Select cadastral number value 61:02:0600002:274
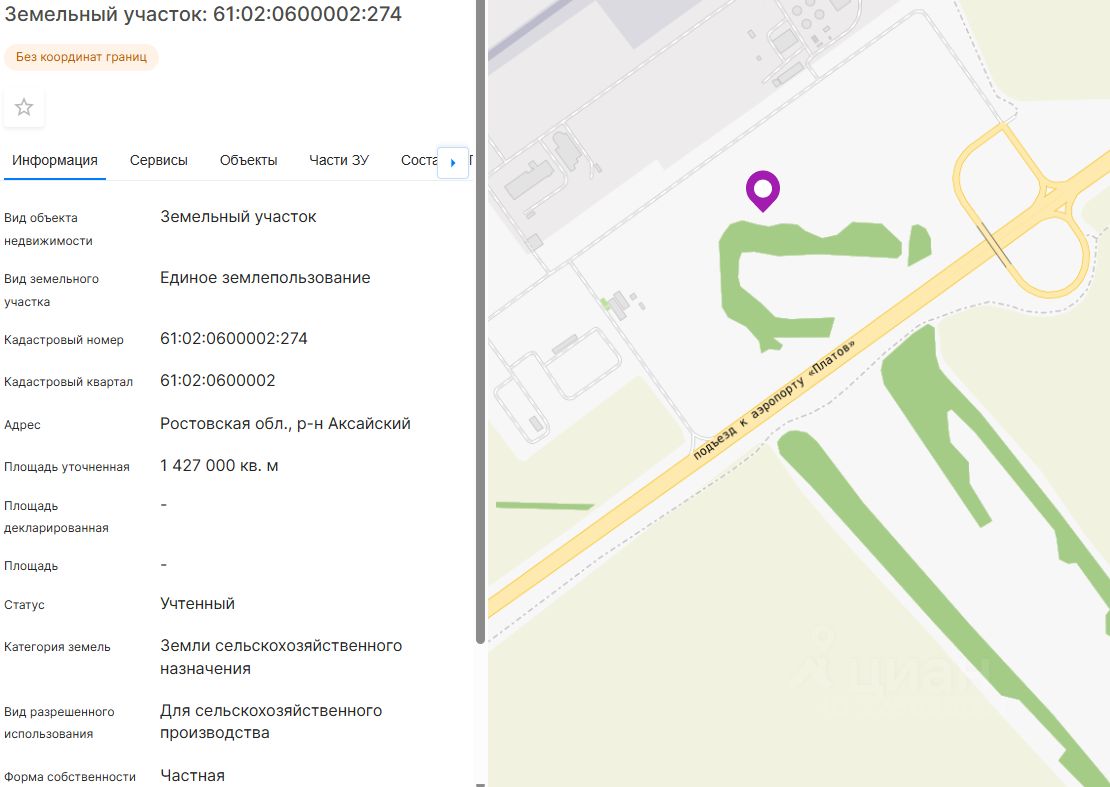Viewport: 1110px width, 787px height. (x=234, y=338)
